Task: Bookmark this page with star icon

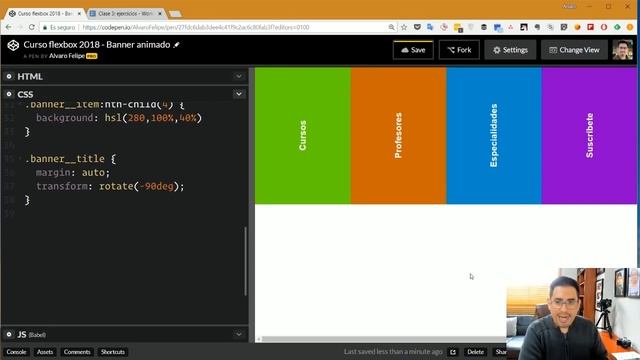Action: pos(404,27)
